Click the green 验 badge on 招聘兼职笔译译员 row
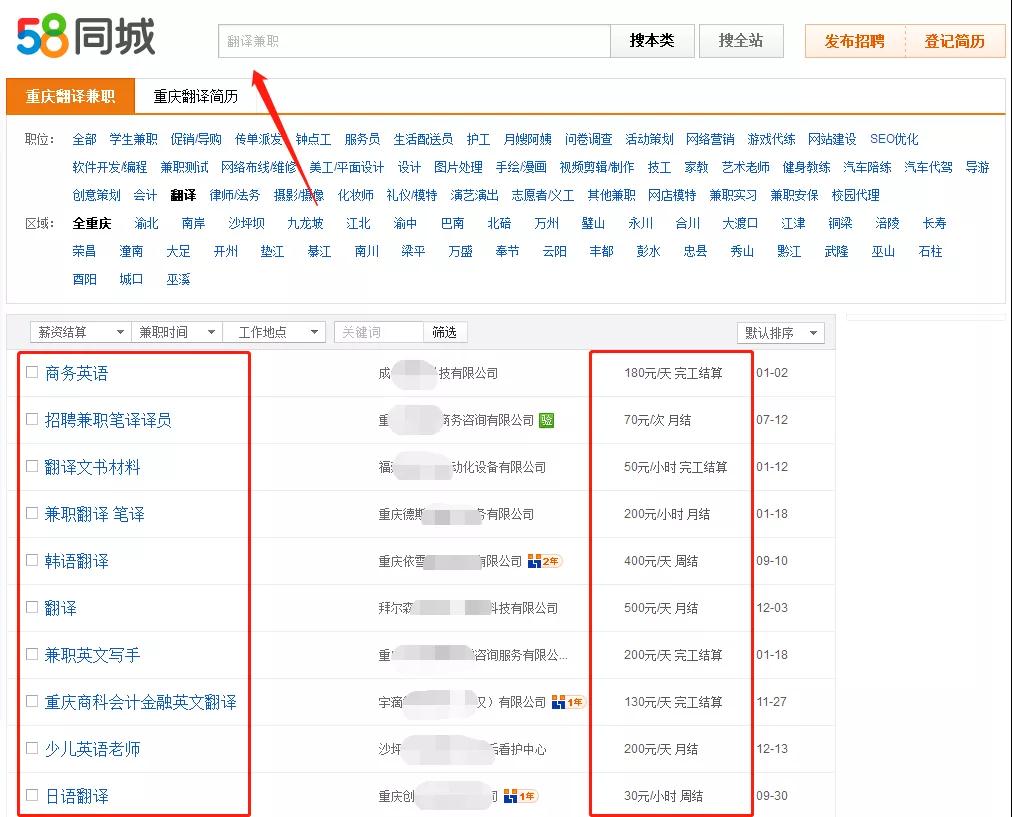Viewport: 1012px width, 817px height. point(546,420)
